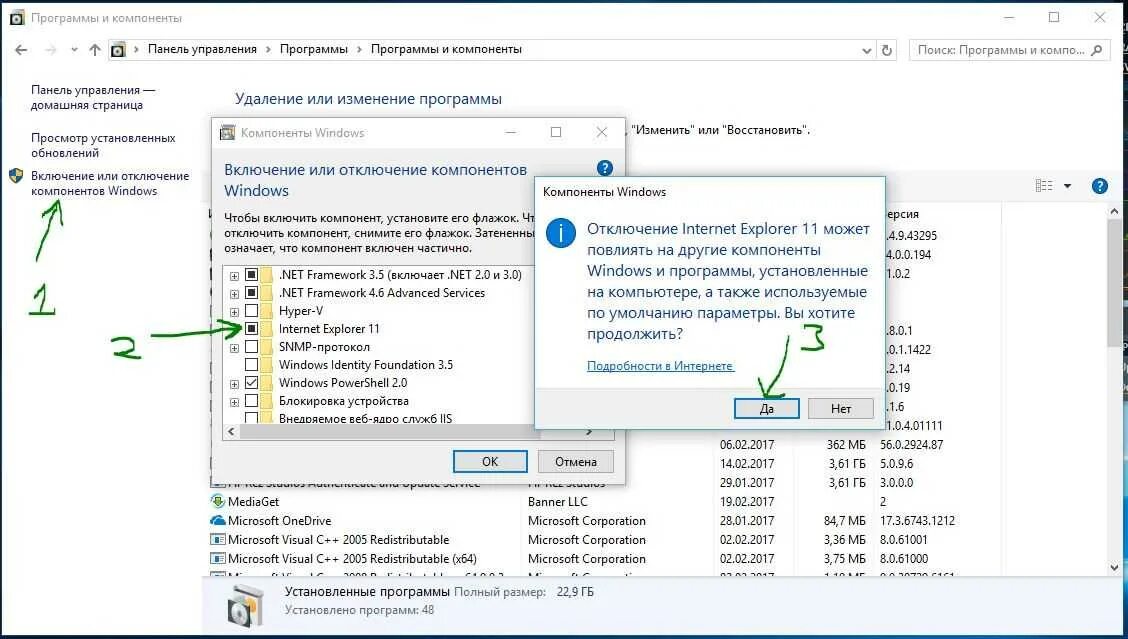Open the Подробности в Интернете link
Viewport: 1128px width, 639px height.
pyautogui.click(x=660, y=366)
